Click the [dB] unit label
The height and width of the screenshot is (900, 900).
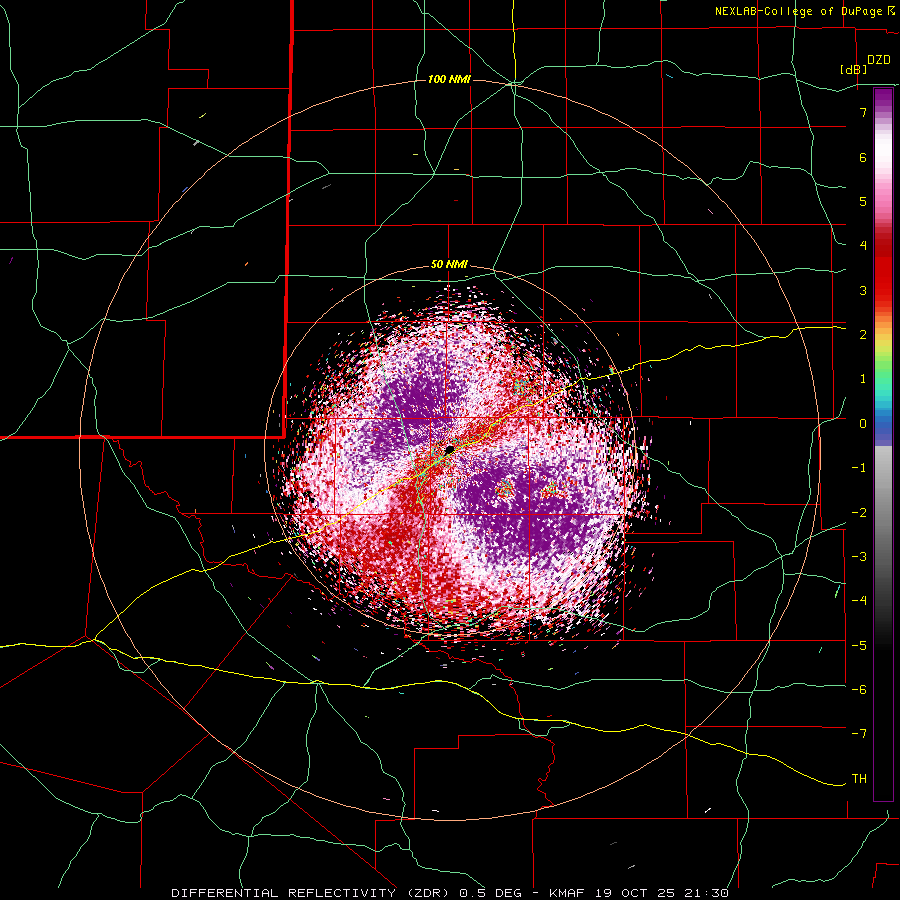click(854, 69)
